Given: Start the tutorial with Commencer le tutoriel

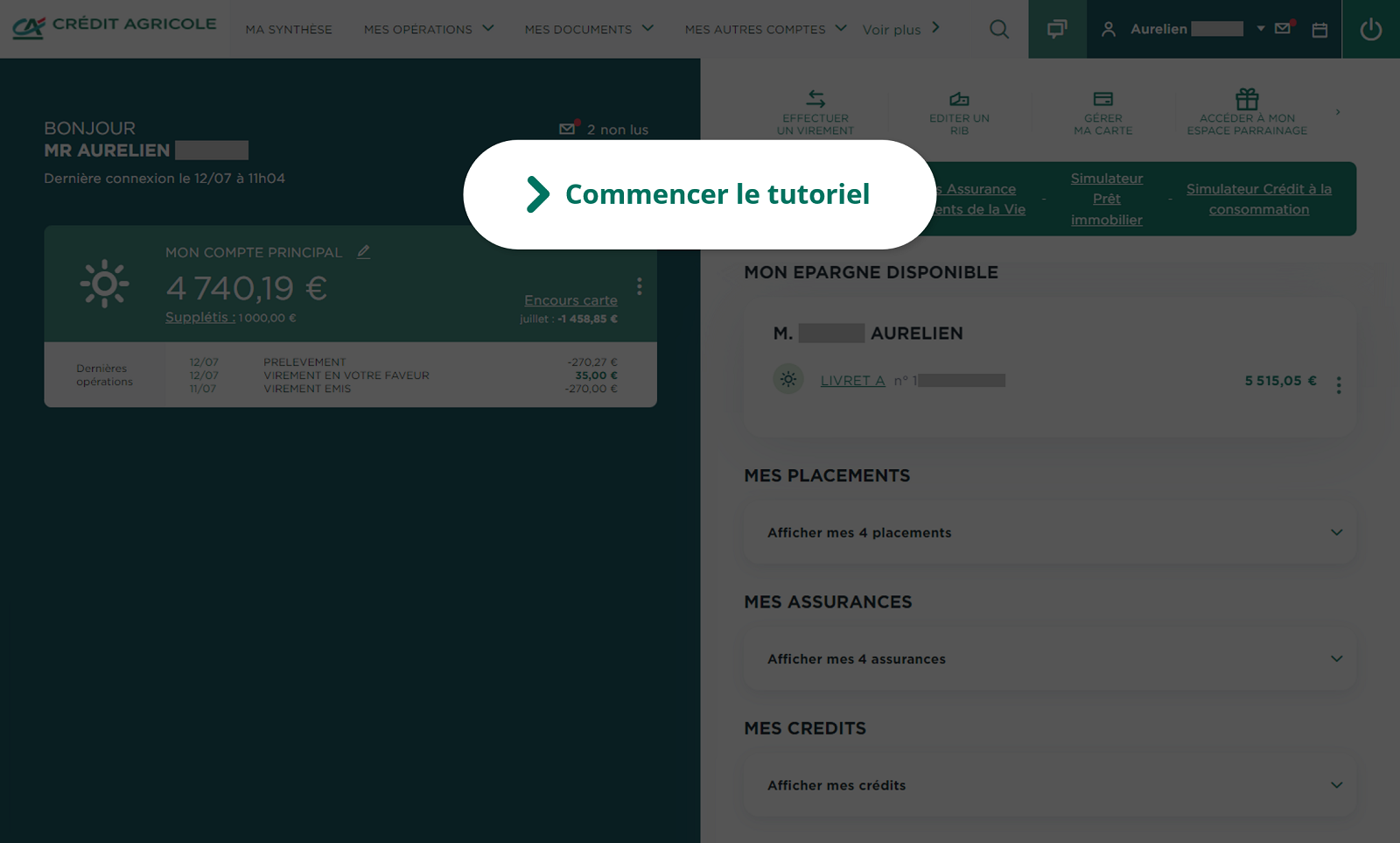Looking at the screenshot, I should point(700,194).
